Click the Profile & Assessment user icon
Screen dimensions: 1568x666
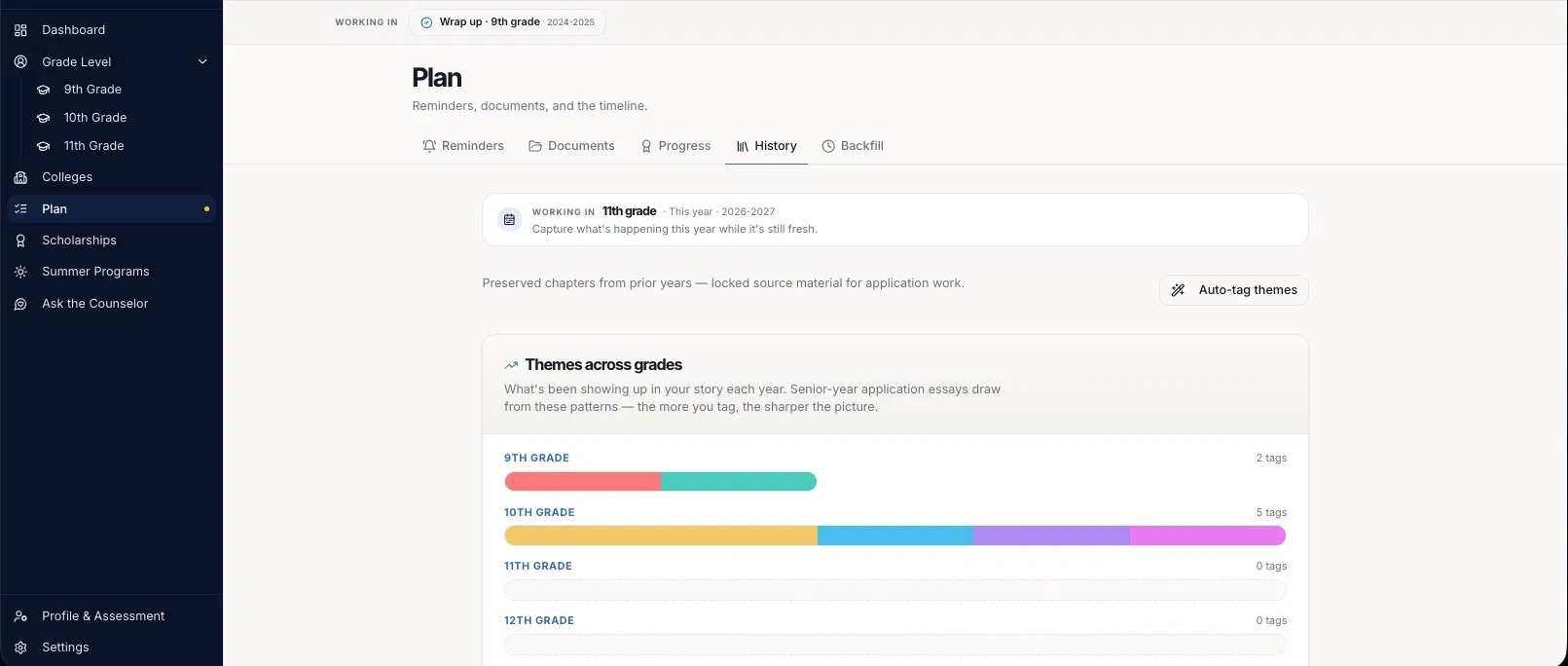[x=20, y=616]
